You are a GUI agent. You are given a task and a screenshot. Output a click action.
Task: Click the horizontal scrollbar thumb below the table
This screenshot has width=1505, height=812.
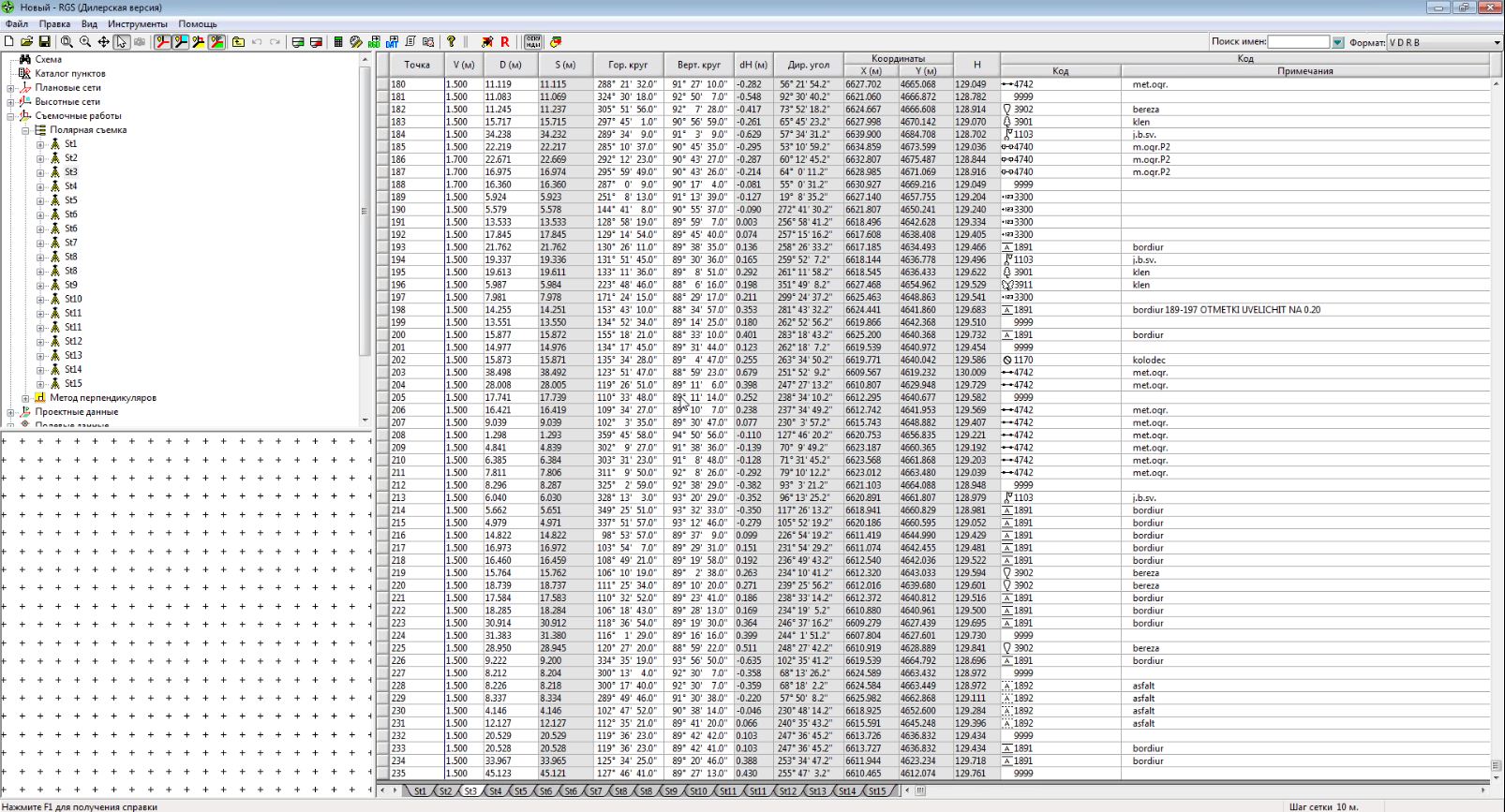tap(920, 791)
